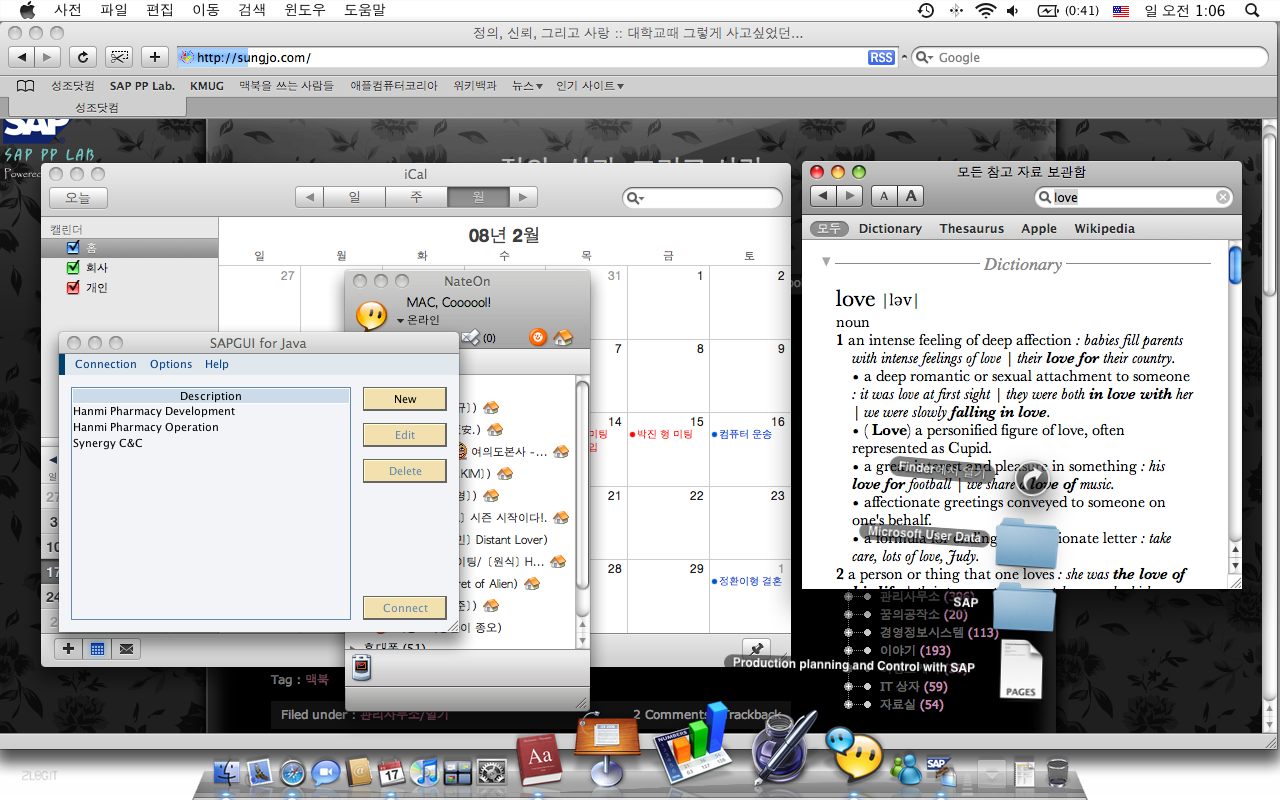Screen dimensions: 1280x800
Task: Launch Keynote podium icon in Dock
Action: coord(605,752)
